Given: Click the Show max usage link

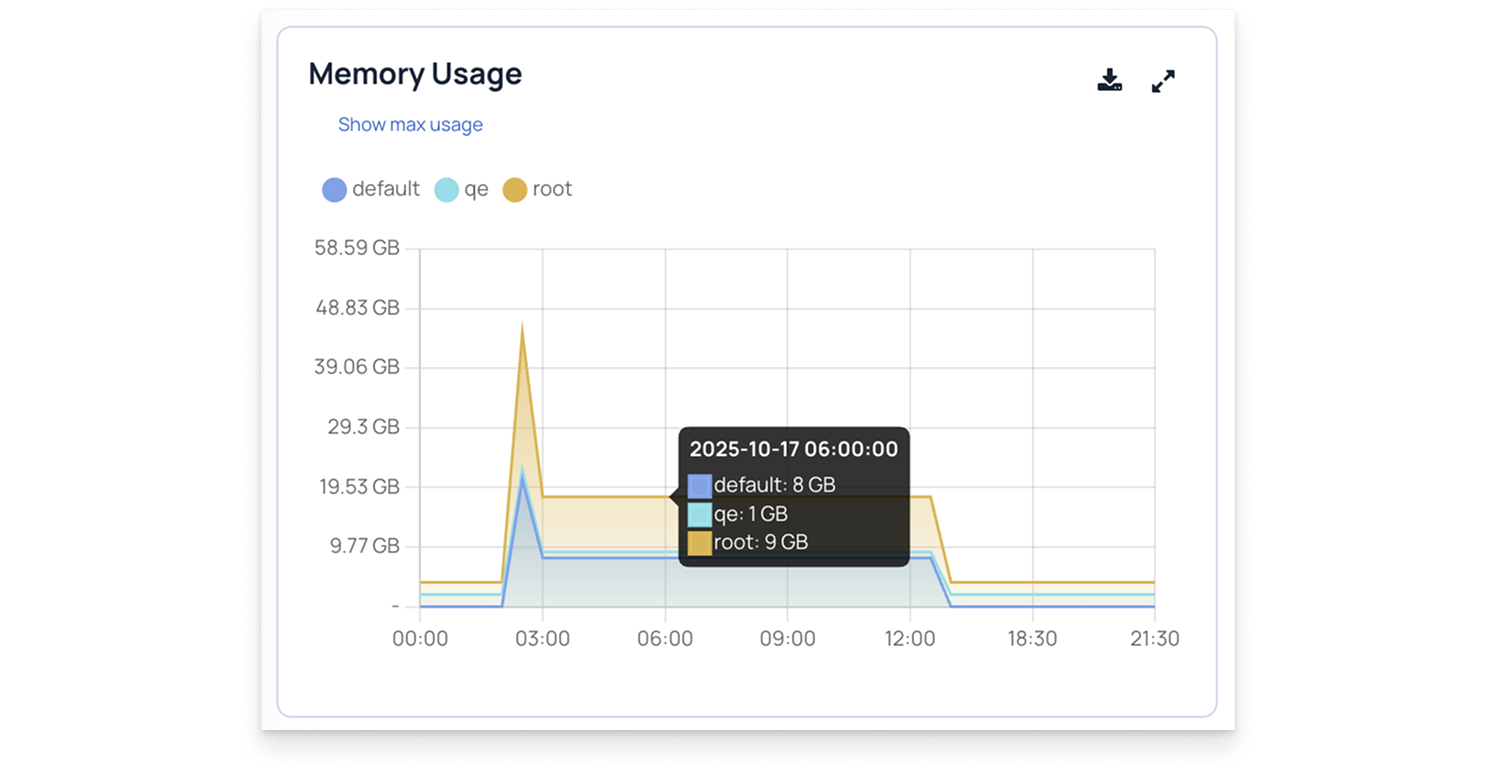Looking at the screenshot, I should 410,125.
